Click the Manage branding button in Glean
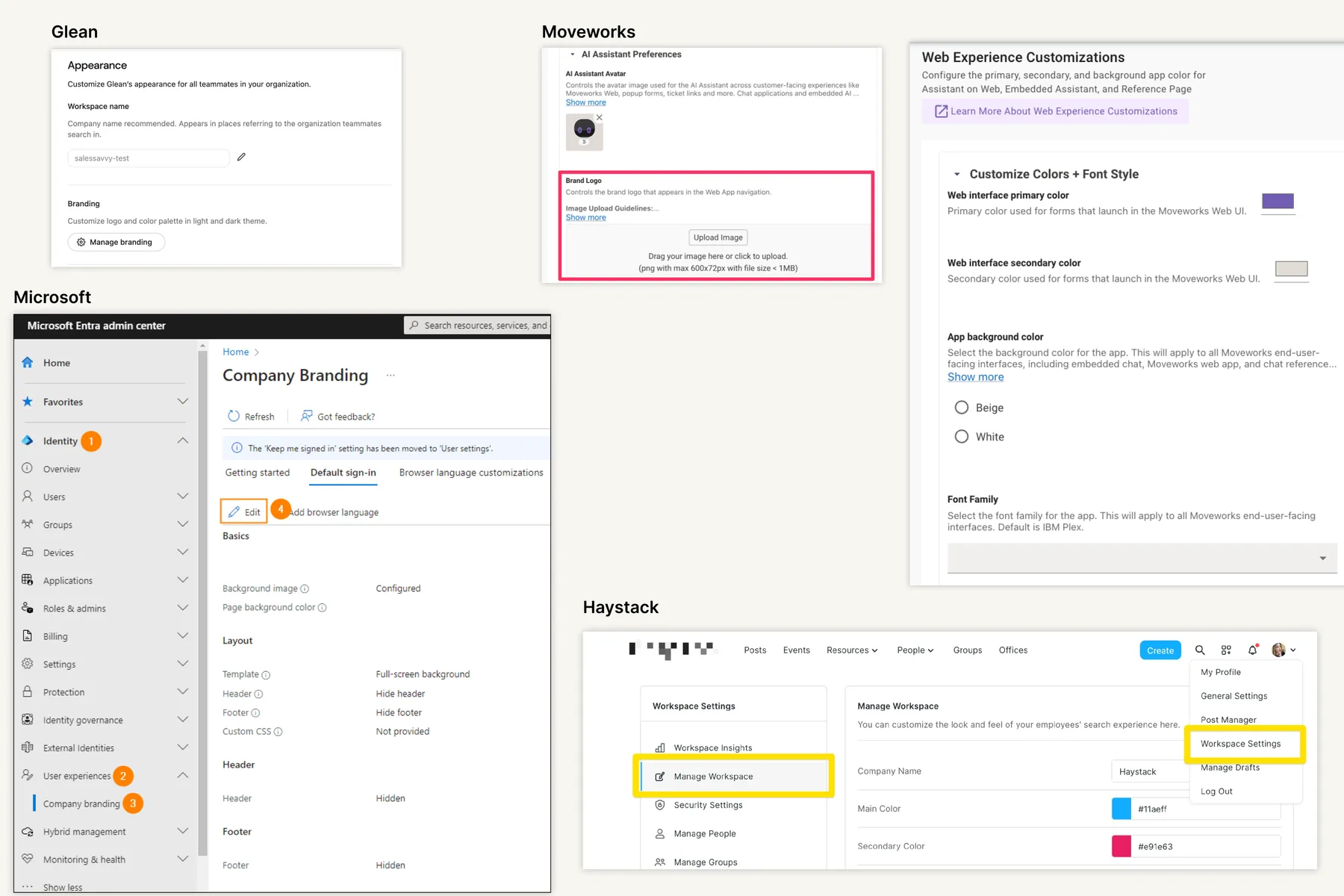Screen dimensions: 1344x896 point(116,242)
